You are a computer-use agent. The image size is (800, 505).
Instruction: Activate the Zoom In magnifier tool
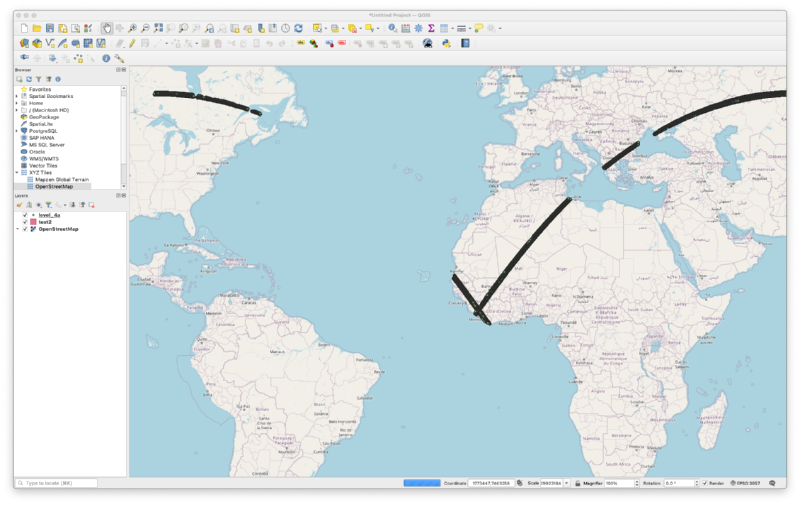click(132, 28)
